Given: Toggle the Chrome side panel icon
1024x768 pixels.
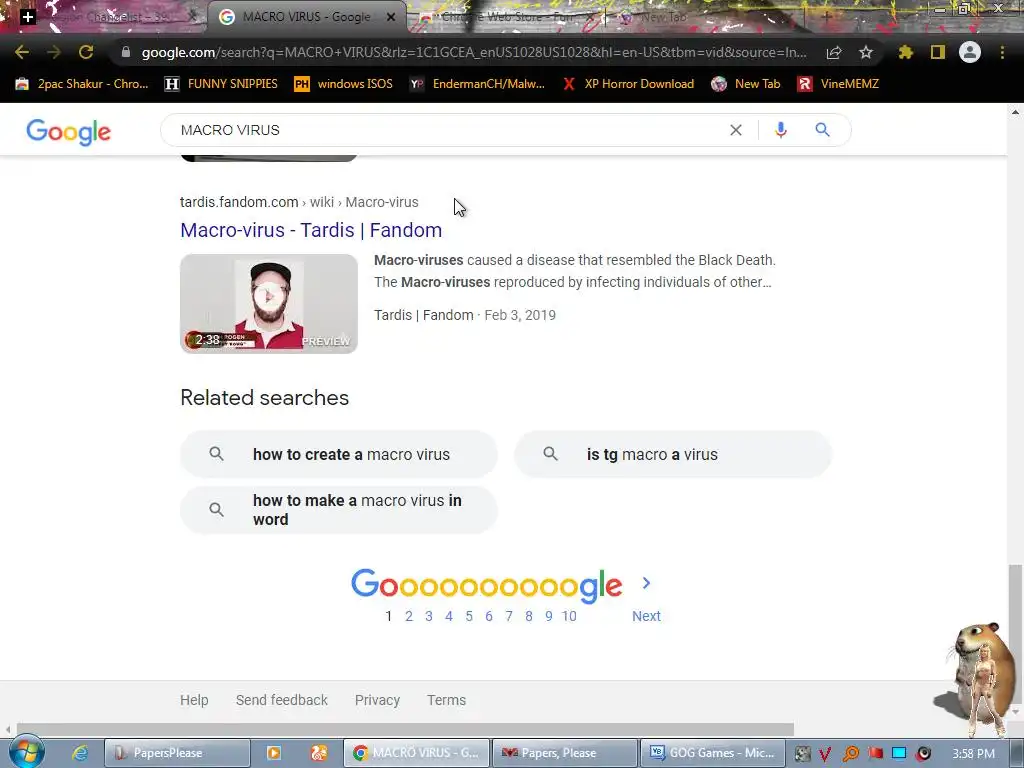Looking at the screenshot, I should coord(938,52).
